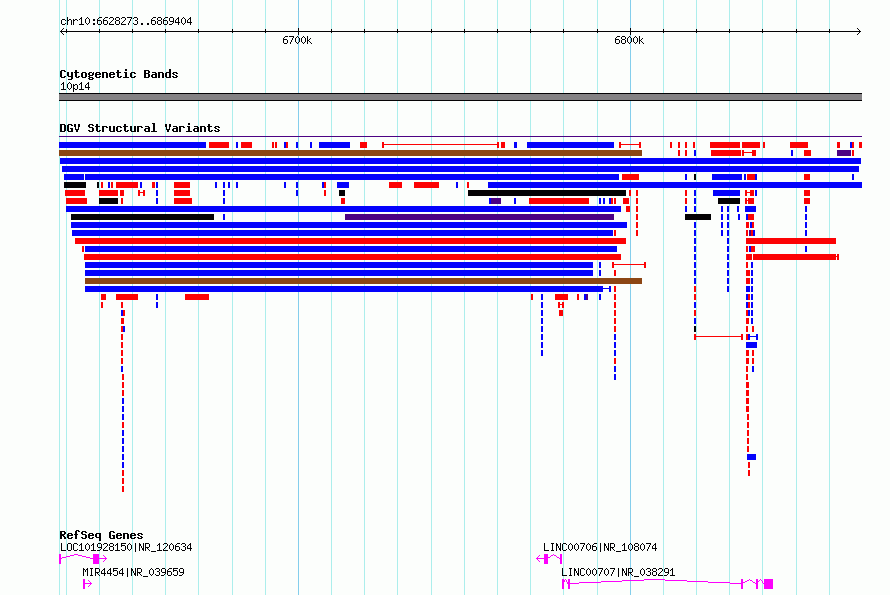Click the LINC00707 magenta gene model line
The width and height of the screenshot is (890, 595).
pyautogui.click(x=668, y=583)
